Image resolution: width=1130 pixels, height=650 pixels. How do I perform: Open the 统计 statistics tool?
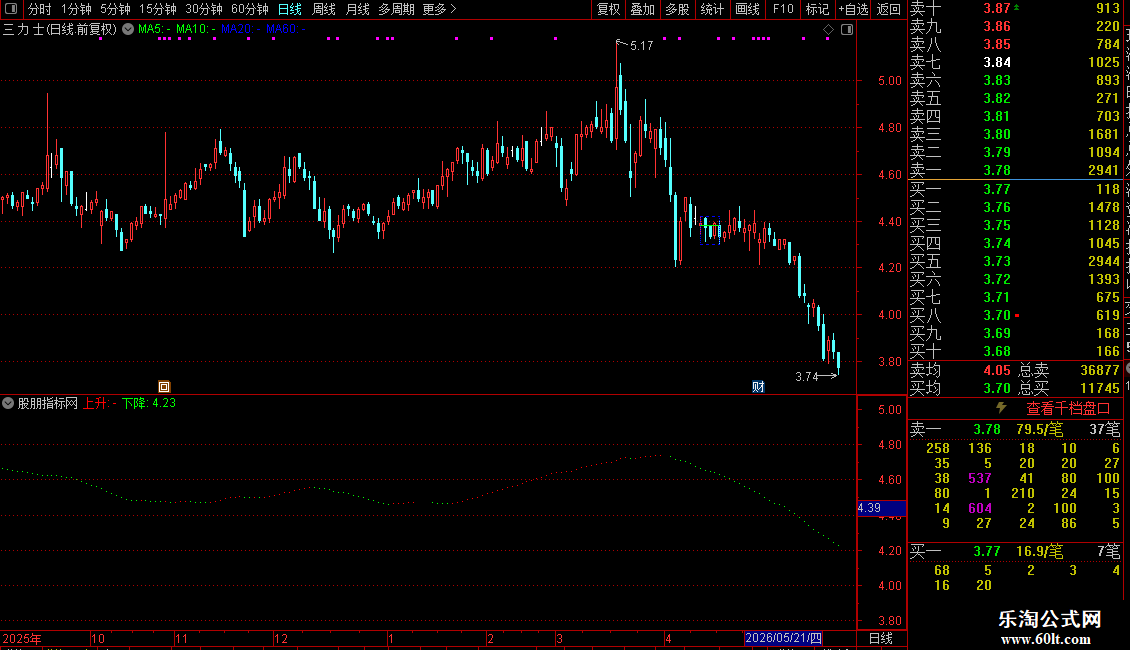(712, 9)
